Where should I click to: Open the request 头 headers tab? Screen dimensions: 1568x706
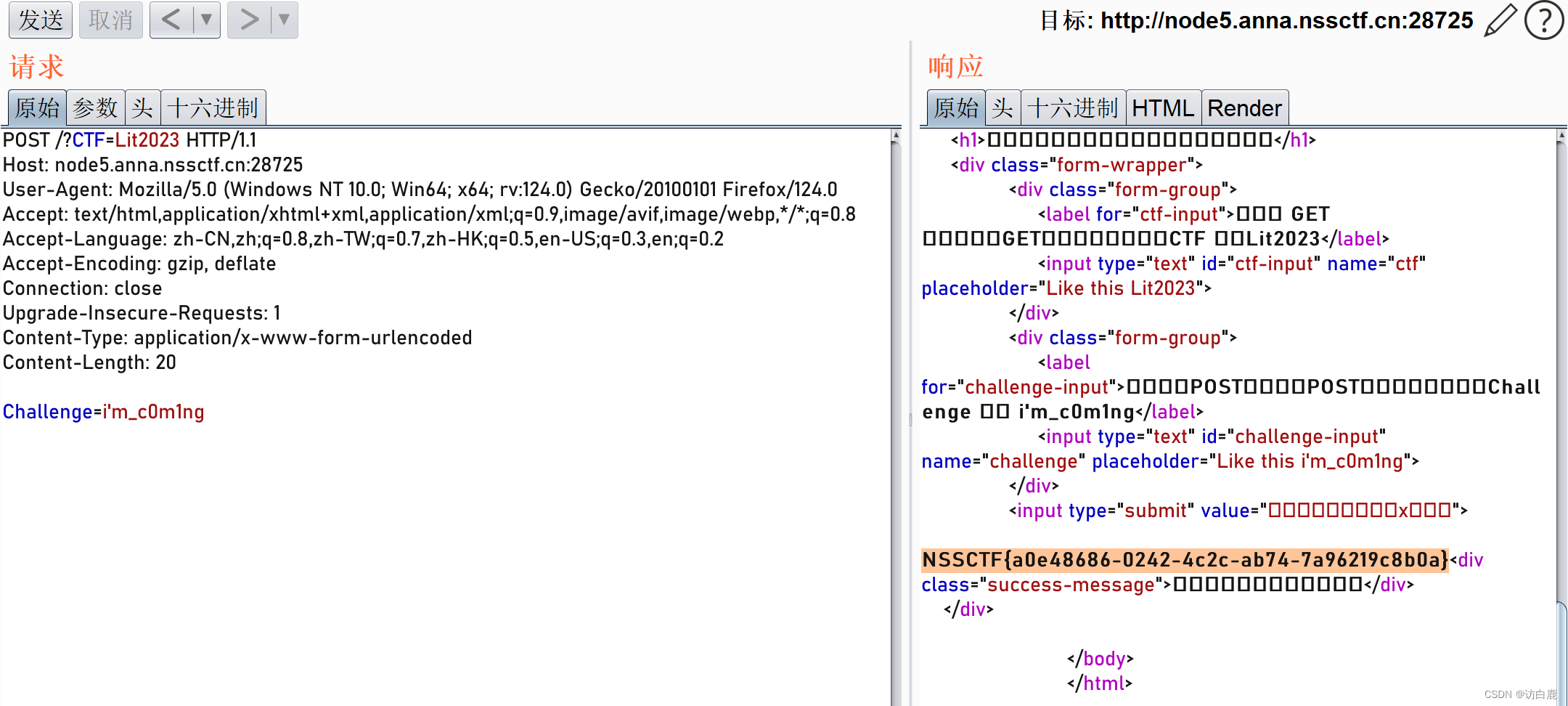coord(142,107)
